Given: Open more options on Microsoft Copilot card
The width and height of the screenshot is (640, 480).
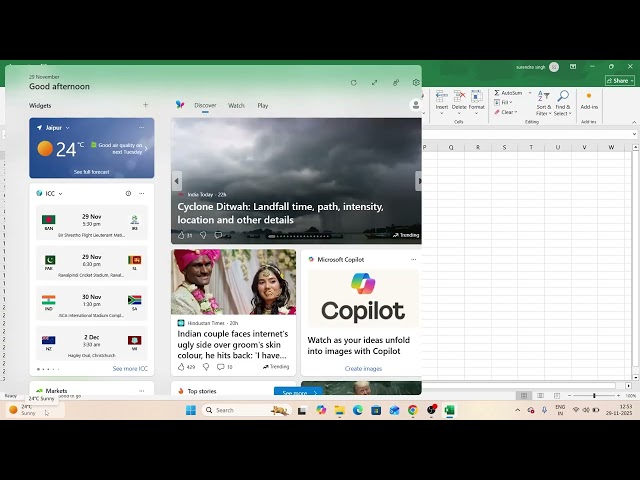Looking at the screenshot, I should 413,260.
